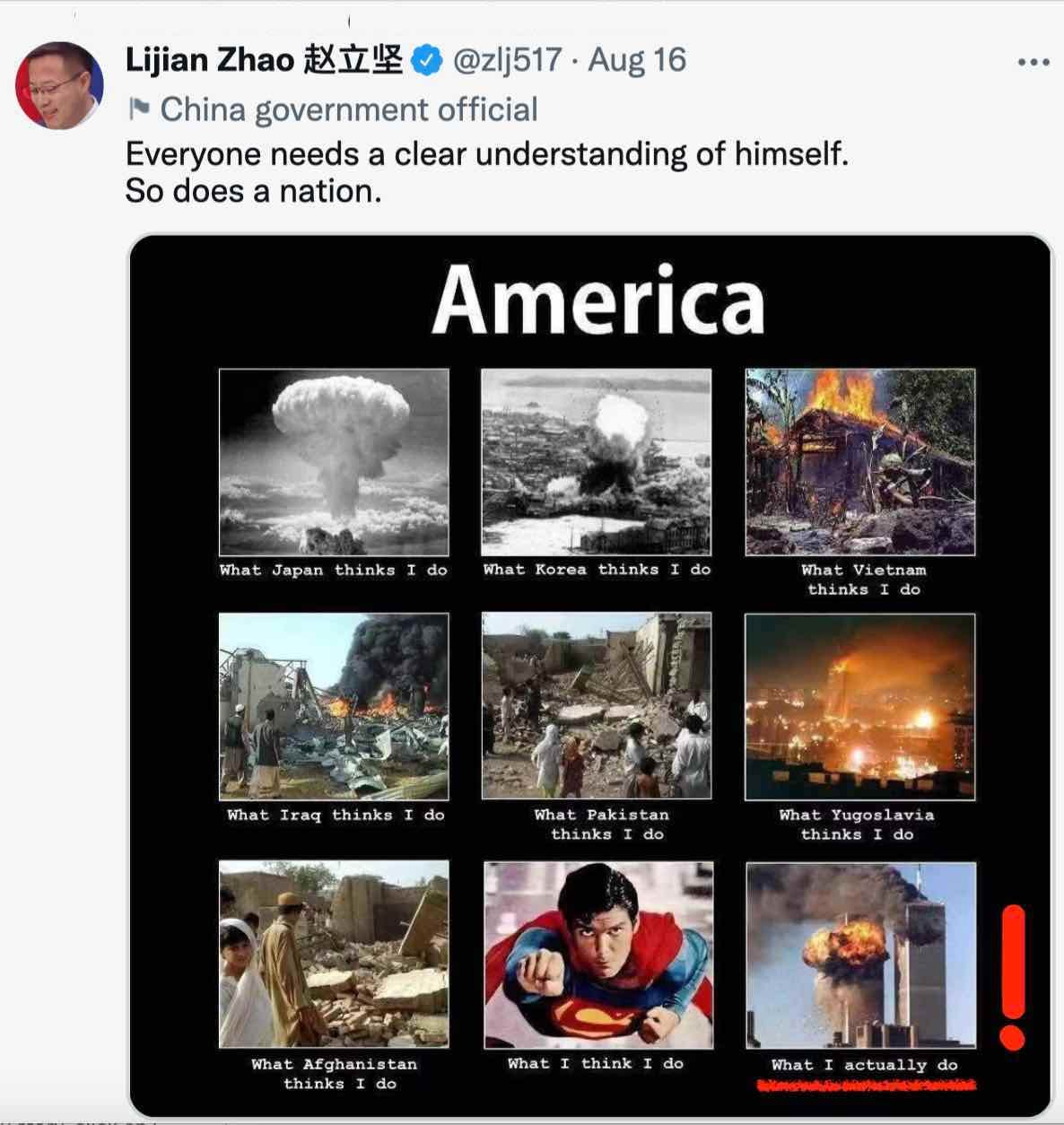Viewport: 1064px width, 1125px height.
Task: Open the Aug 16 timestamp link
Action: [637, 60]
